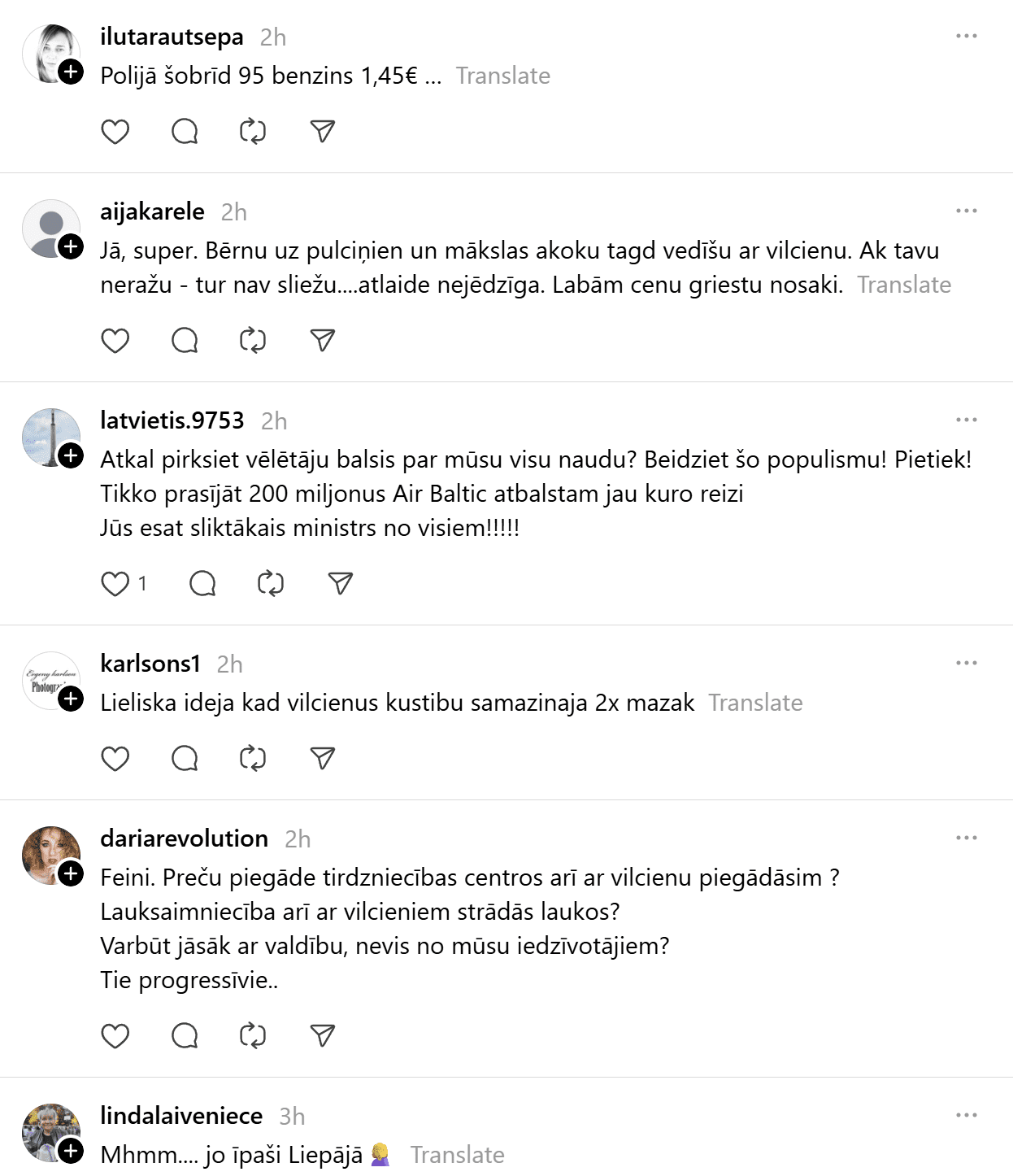The image size is (1013, 1176).
Task: Repost latvietis.9753's comment
Action: tap(271, 584)
